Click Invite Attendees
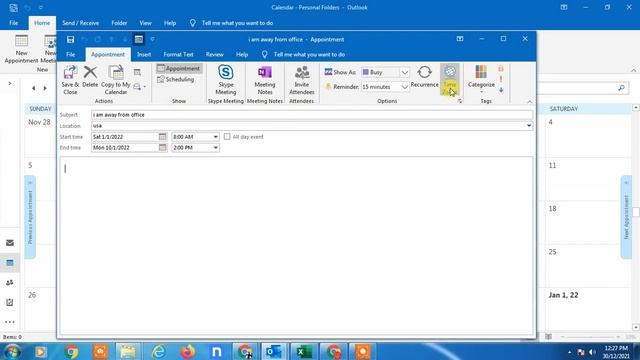This screenshot has width=640, height=360. tap(302, 80)
